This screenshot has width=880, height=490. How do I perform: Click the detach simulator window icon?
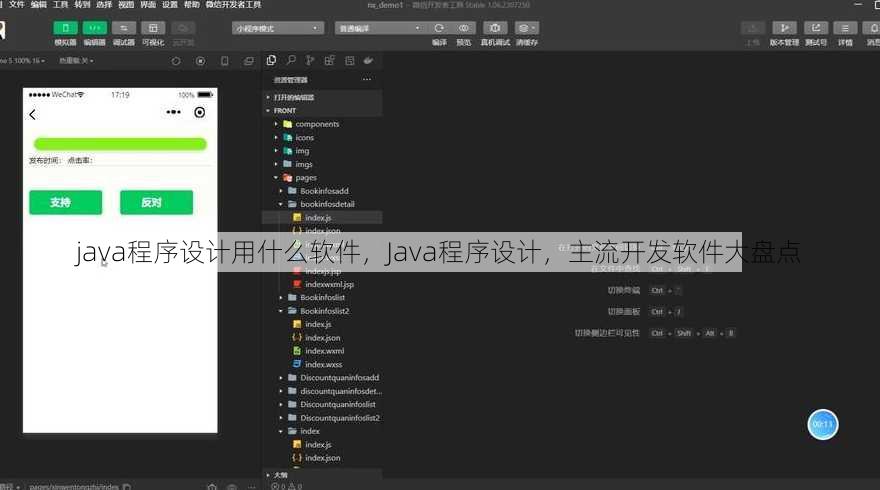click(249, 61)
